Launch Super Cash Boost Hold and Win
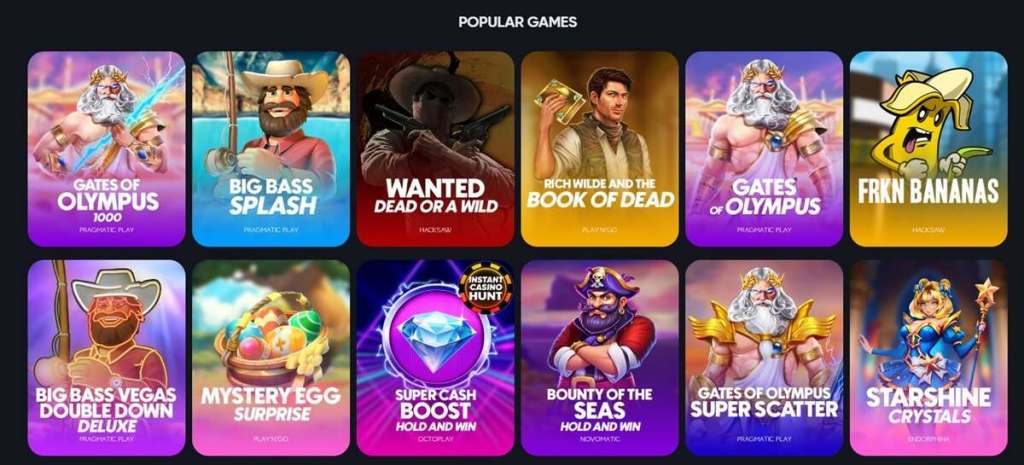 click(x=436, y=358)
